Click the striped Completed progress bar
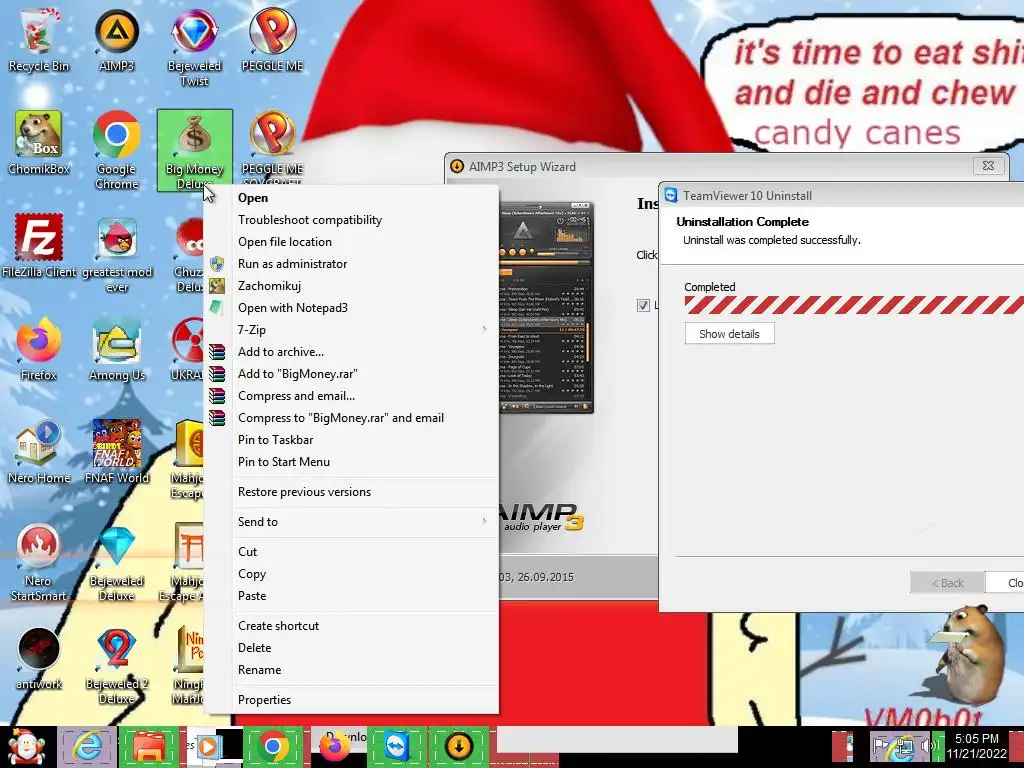The width and height of the screenshot is (1024, 768). pyautogui.click(x=854, y=305)
